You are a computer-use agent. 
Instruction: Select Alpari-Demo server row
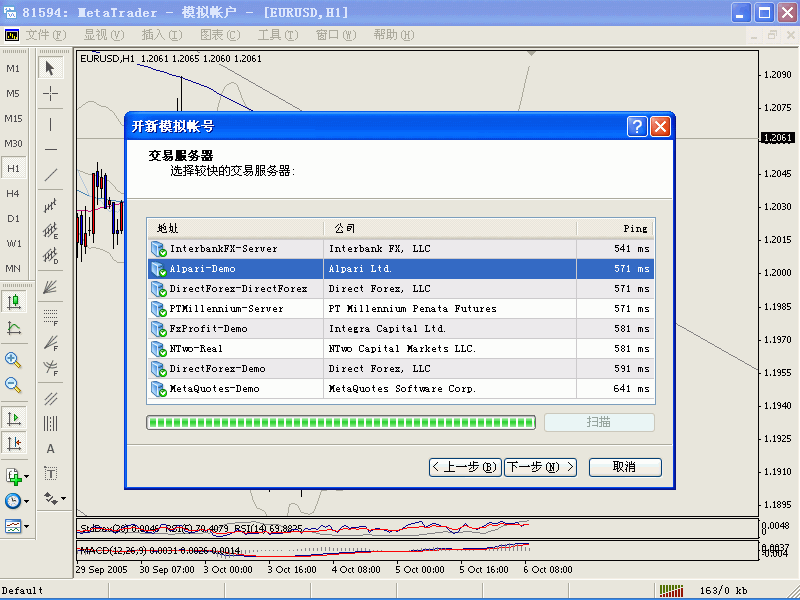(401, 268)
